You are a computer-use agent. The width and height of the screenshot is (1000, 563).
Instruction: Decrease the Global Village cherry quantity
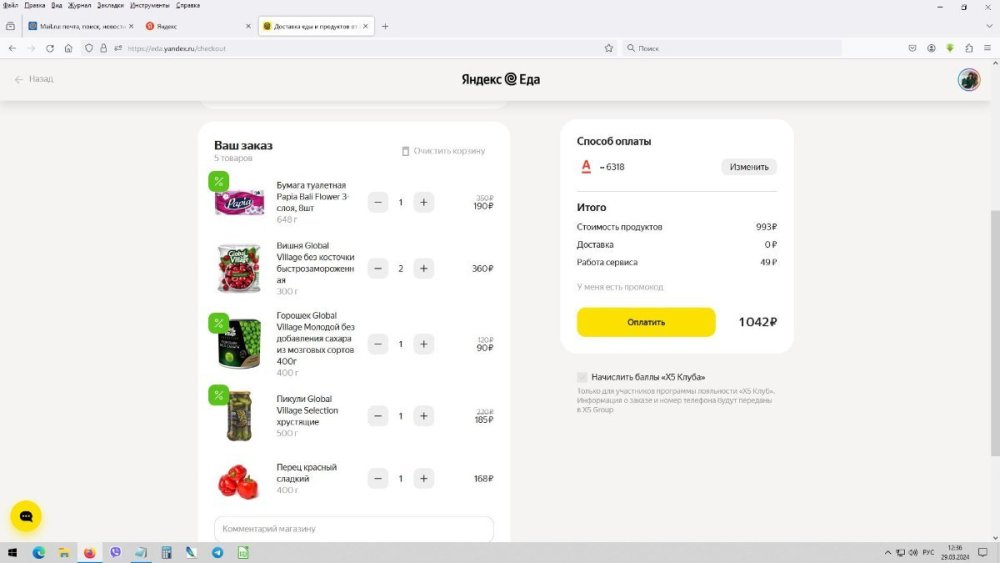click(378, 268)
